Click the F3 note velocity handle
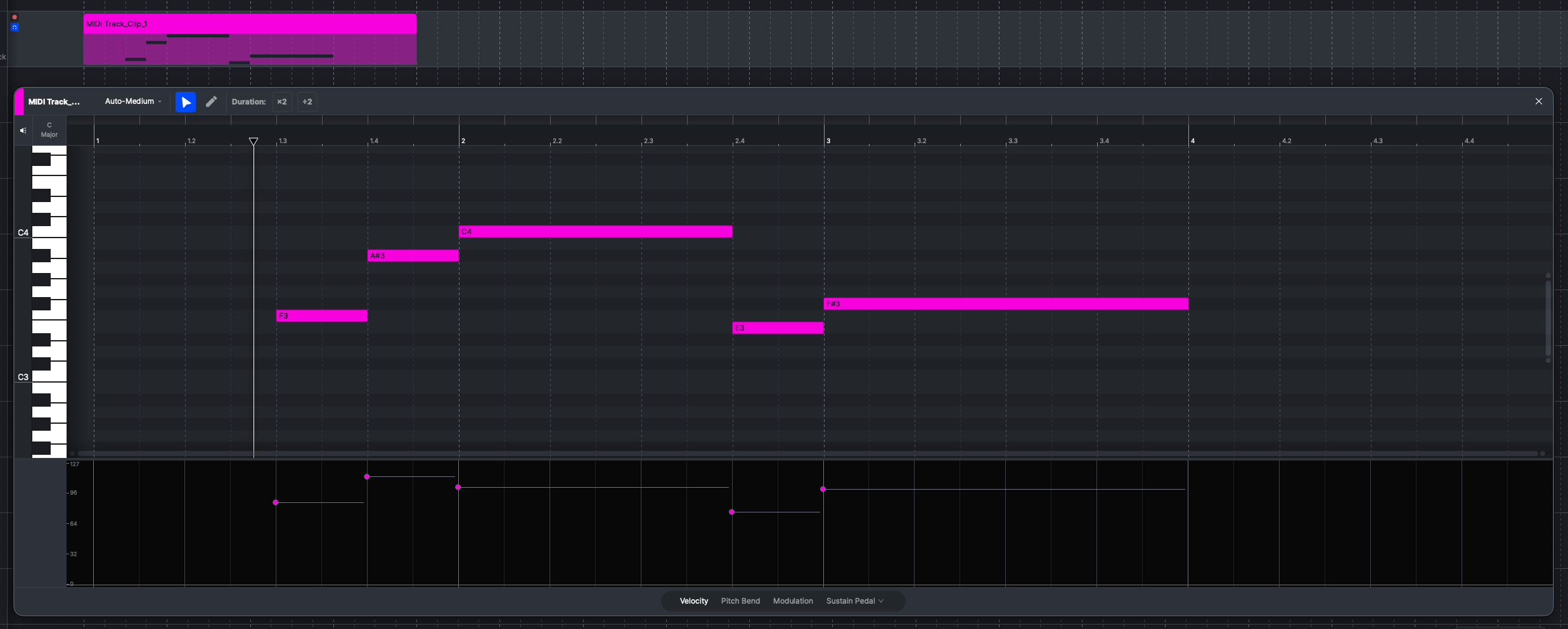Screen dimensions: 1568x629 (x=276, y=502)
